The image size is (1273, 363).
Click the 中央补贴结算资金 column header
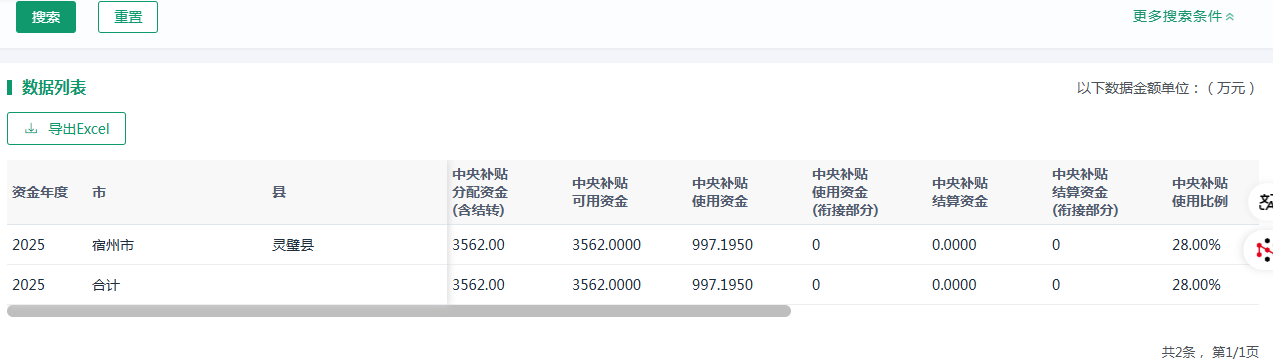pos(960,192)
